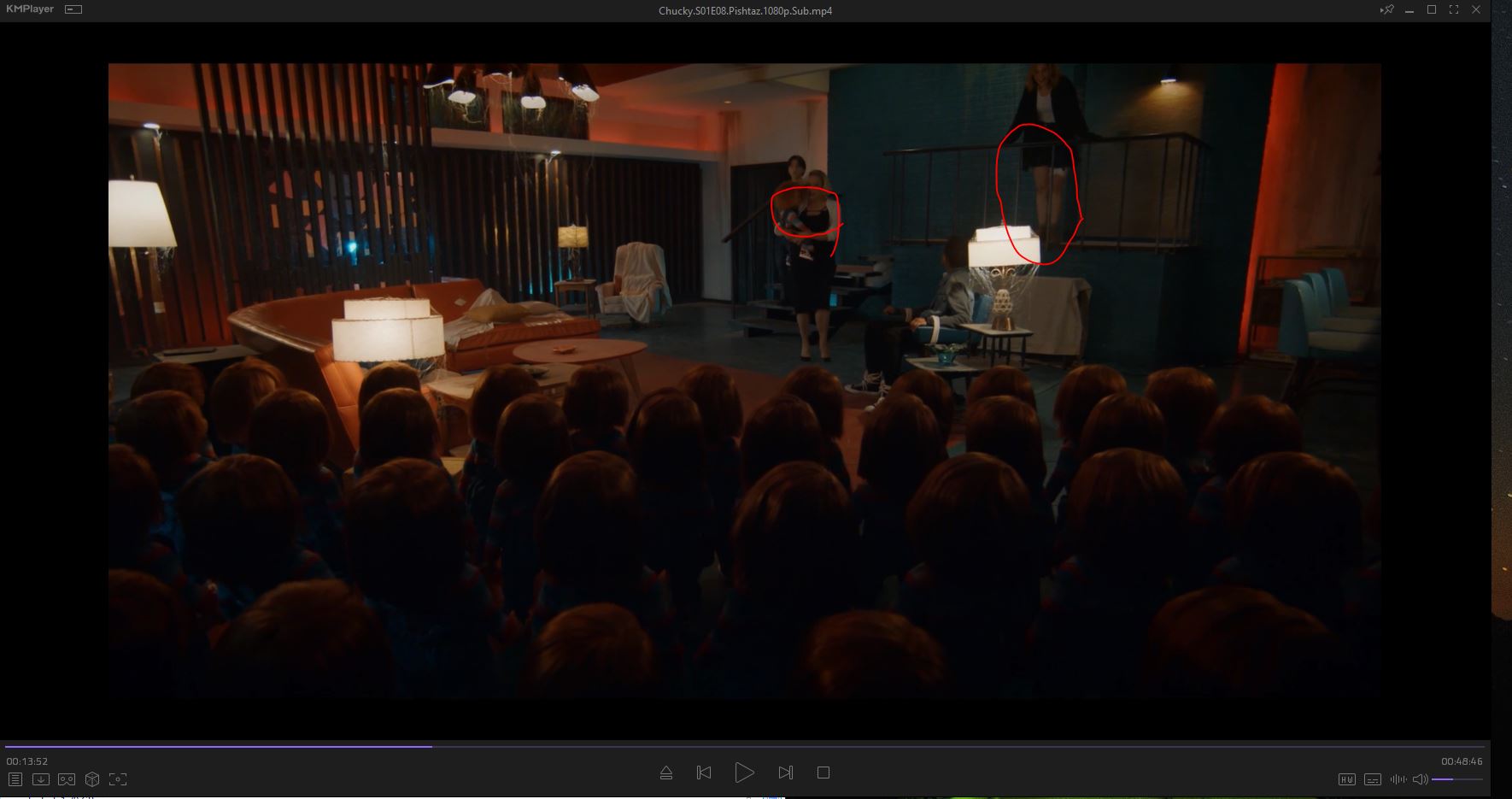
Task: Click the 3D cube icon
Action: (92, 779)
